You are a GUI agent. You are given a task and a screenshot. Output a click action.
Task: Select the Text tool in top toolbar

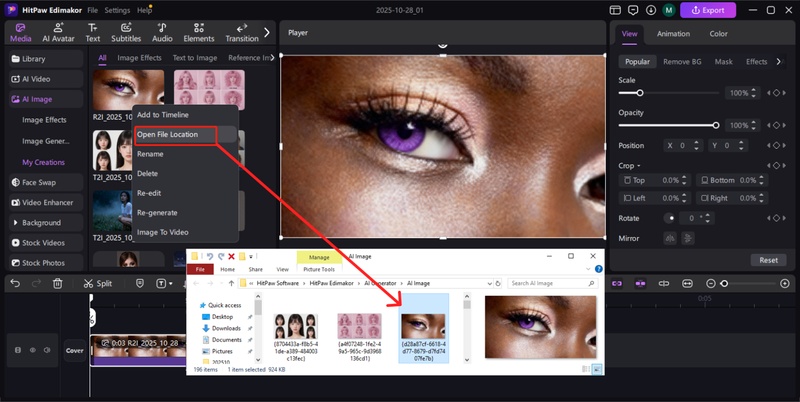tap(92, 33)
